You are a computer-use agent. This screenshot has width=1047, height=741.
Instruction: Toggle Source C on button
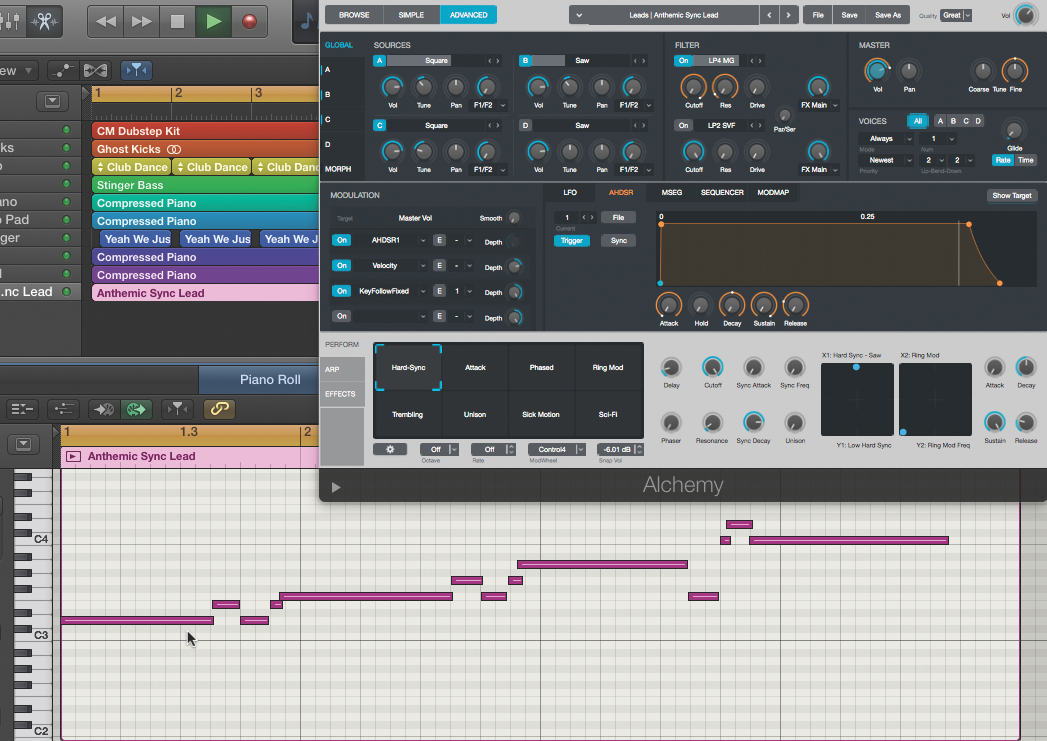point(379,126)
